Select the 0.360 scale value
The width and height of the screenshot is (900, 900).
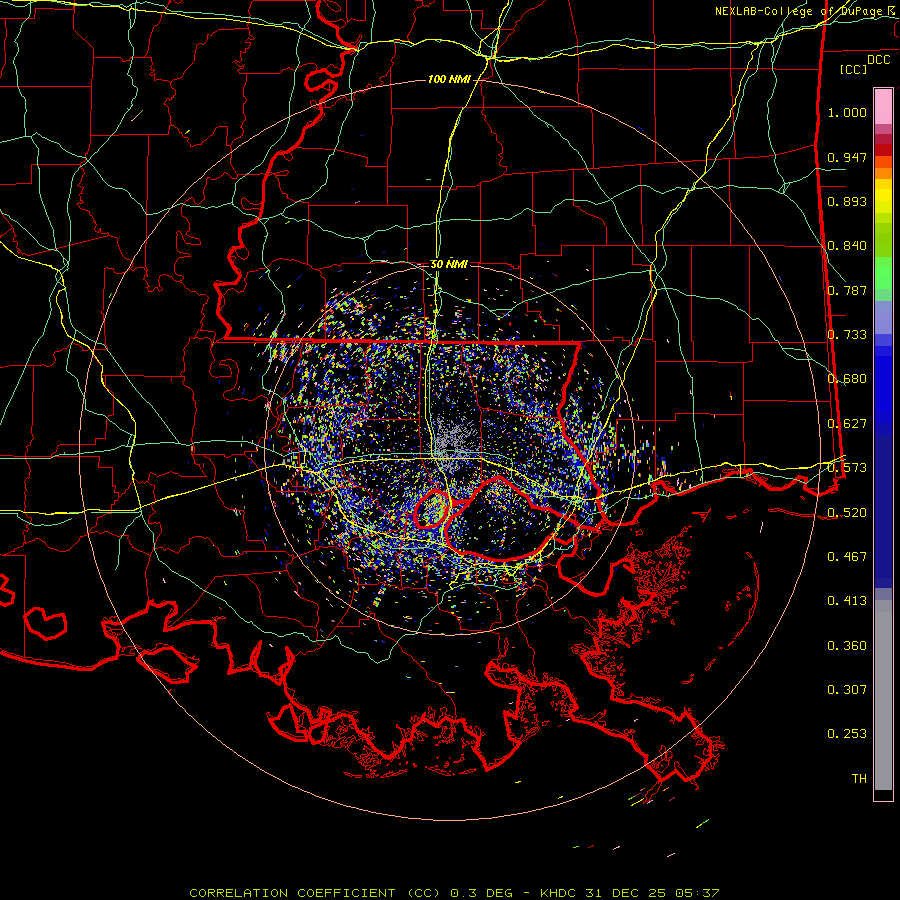pos(847,646)
